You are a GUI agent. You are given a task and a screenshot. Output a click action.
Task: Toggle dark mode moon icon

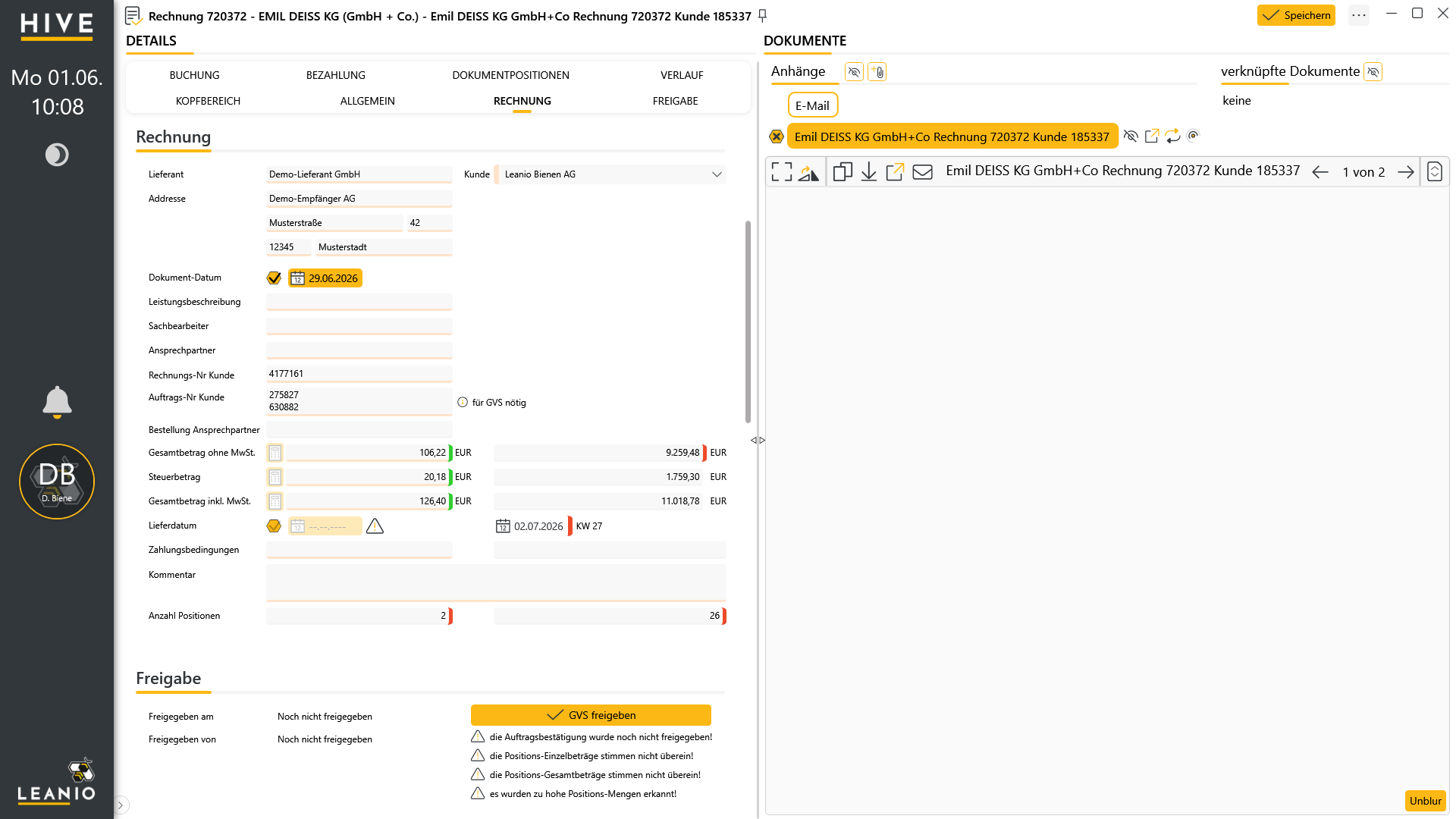point(57,155)
